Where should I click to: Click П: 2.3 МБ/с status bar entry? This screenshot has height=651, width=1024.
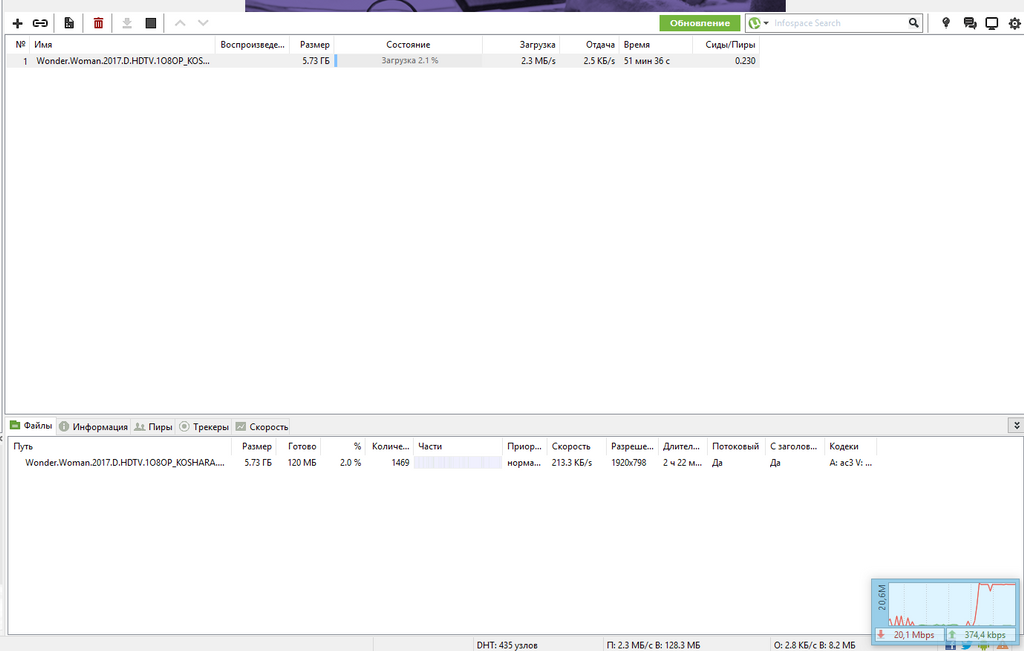tap(653, 645)
